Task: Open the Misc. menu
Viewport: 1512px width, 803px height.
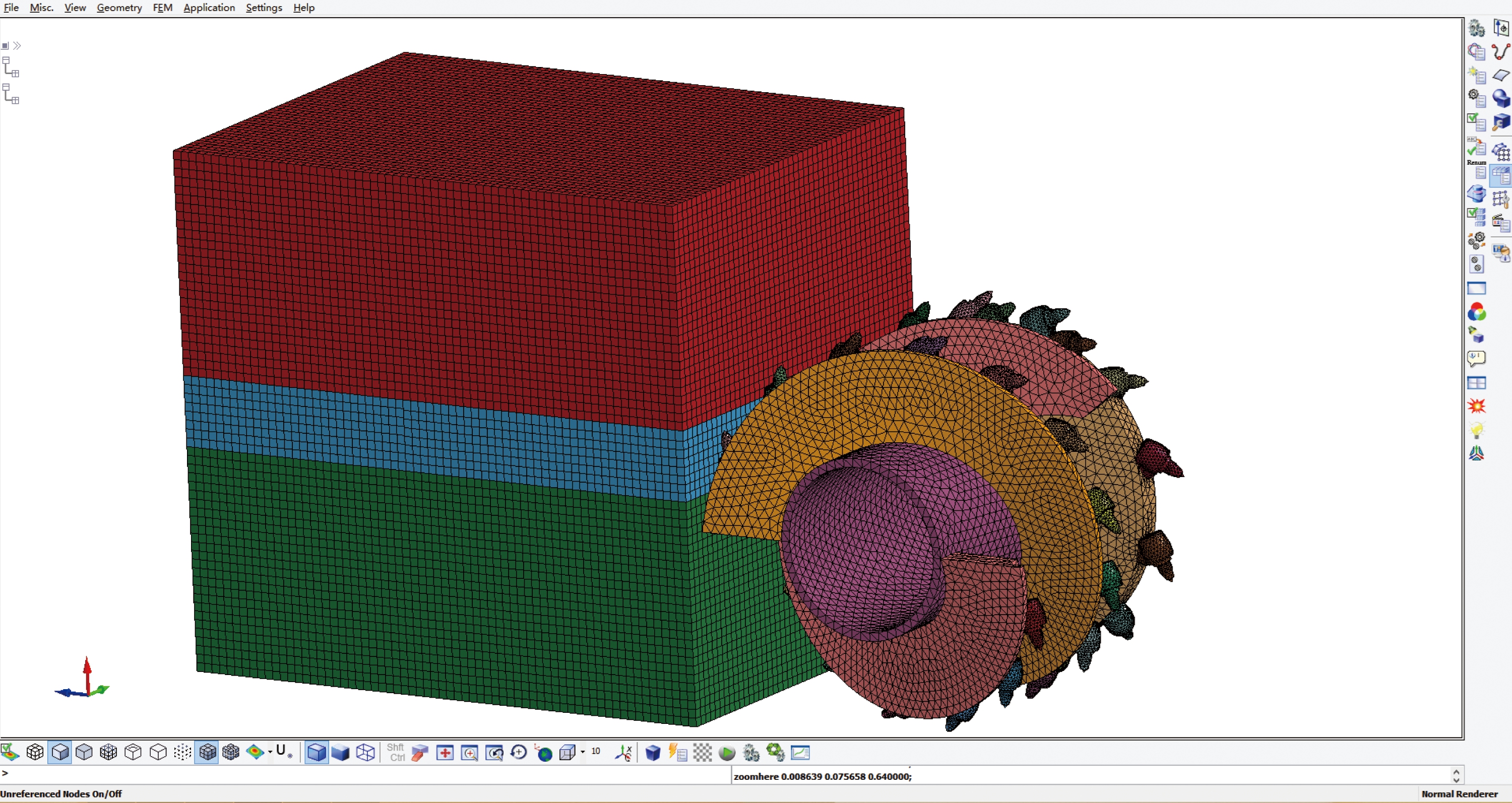Action: click(x=41, y=8)
